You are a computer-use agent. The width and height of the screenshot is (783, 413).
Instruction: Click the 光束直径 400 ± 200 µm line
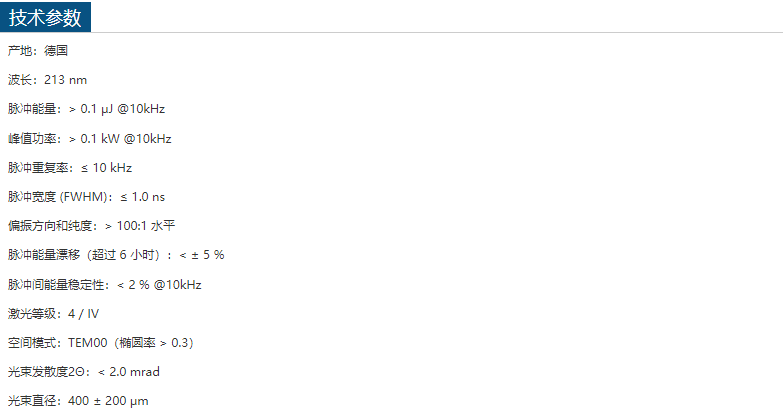click(x=78, y=401)
